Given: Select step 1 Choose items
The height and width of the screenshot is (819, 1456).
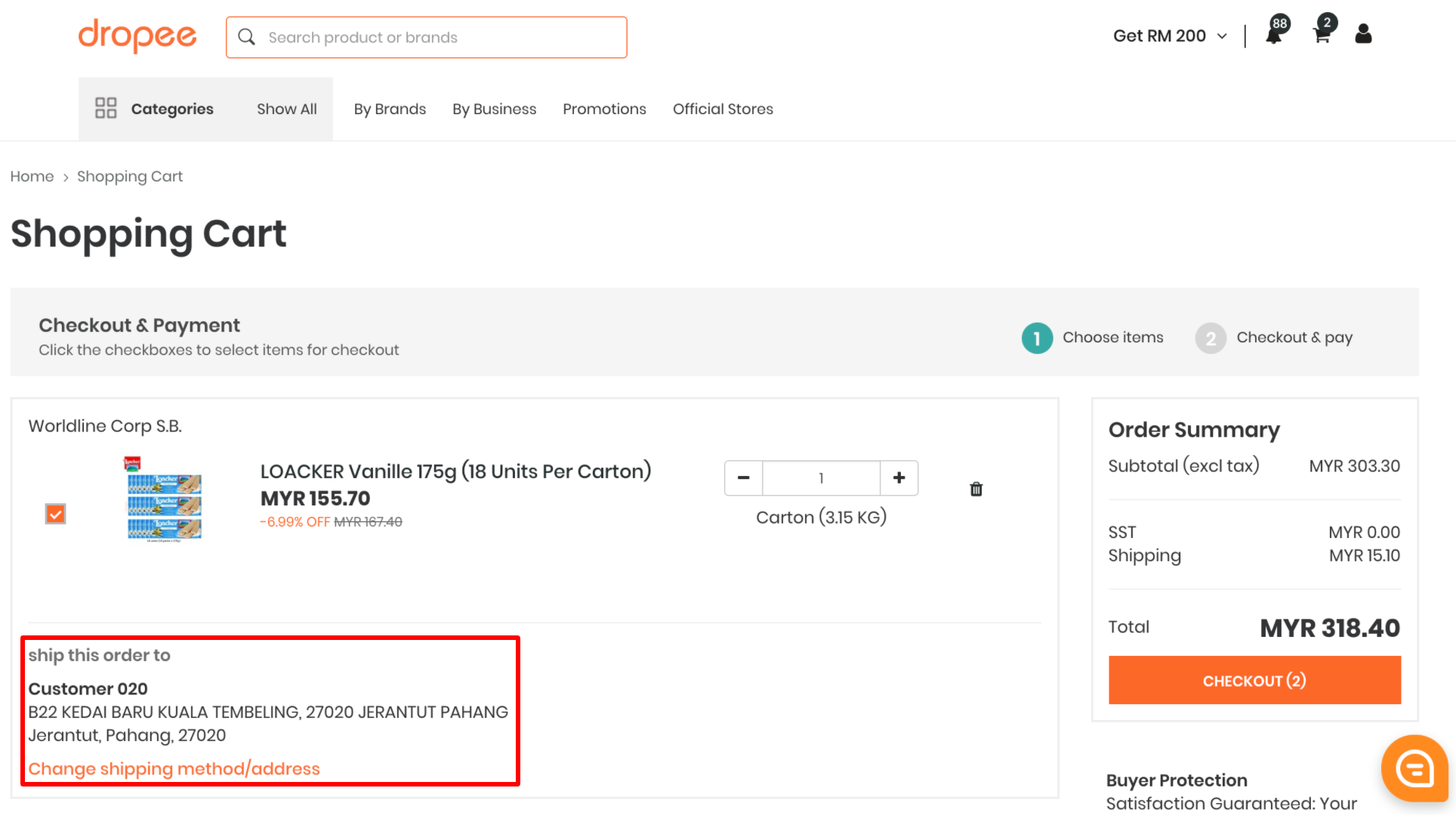Looking at the screenshot, I should [1093, 338].
